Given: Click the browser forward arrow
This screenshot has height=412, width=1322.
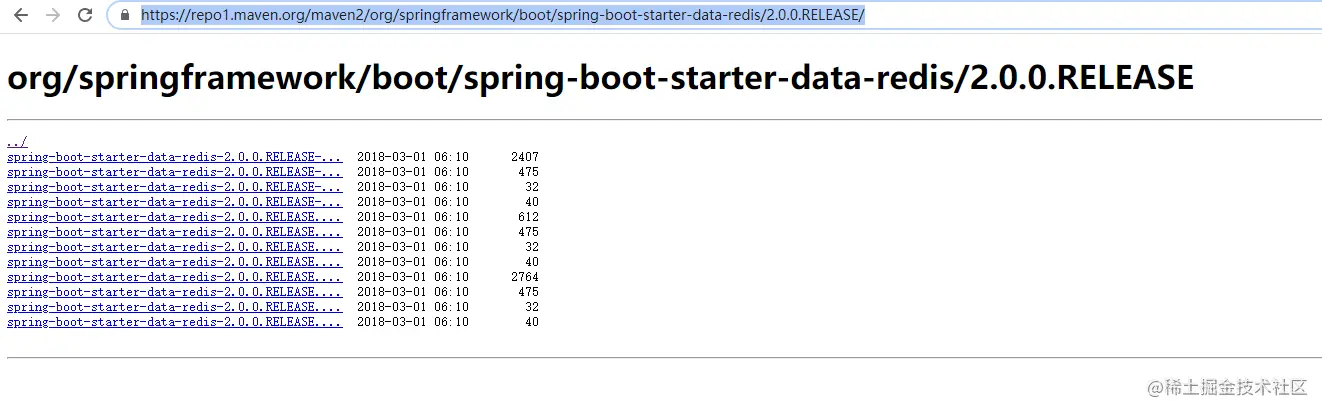Looking at the screenshot, I should tap(53, 15).
